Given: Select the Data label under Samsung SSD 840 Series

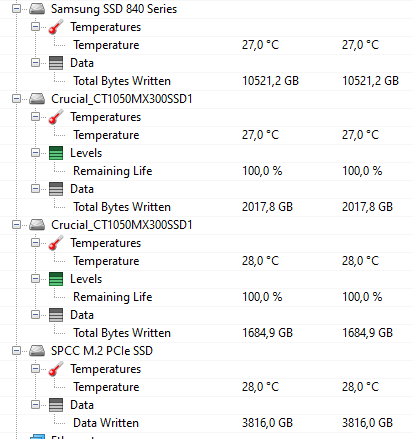Looking at the screenshot, I should pos(82,63).
